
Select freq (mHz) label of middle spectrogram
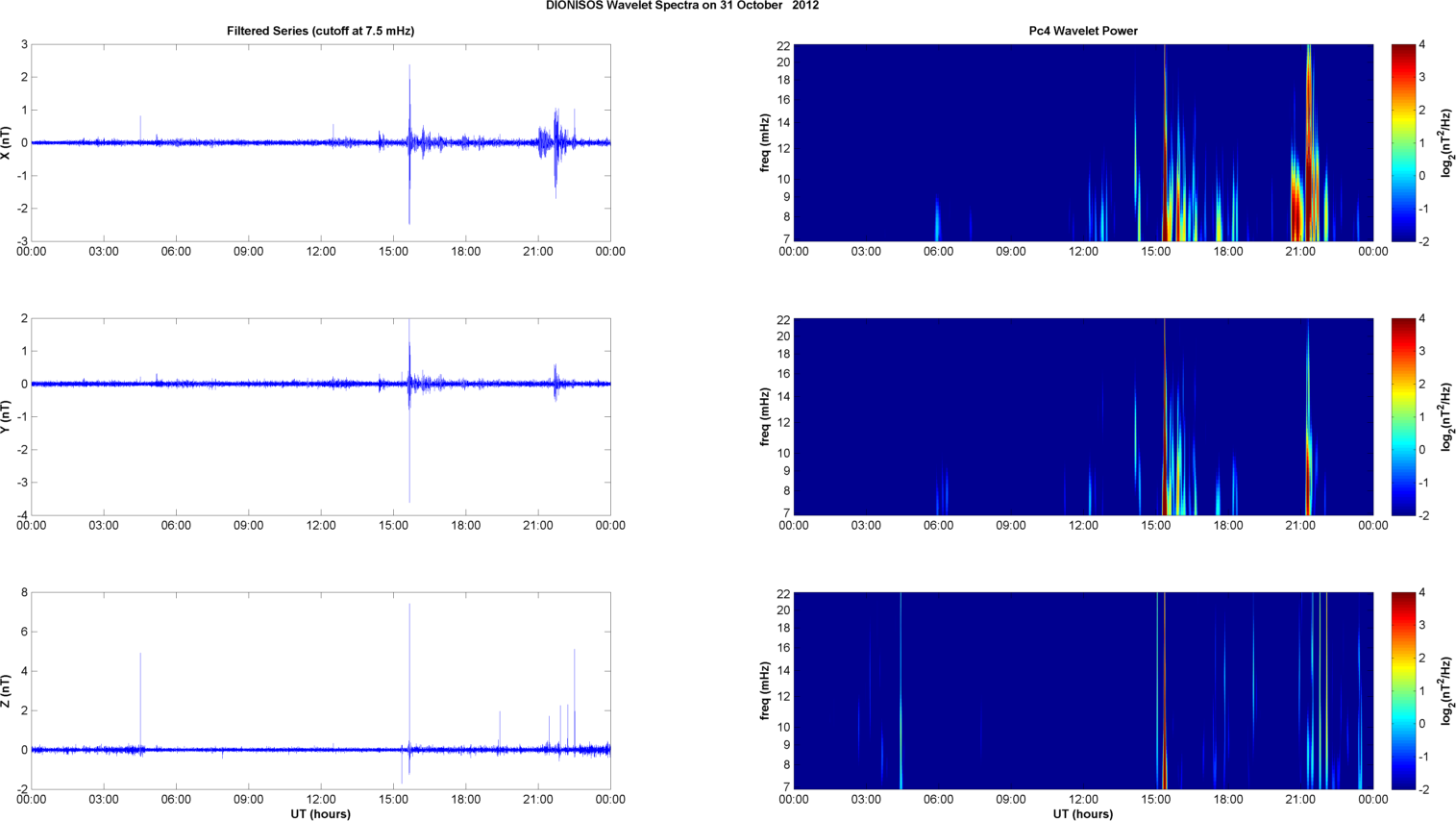click(x=765, y=416)
